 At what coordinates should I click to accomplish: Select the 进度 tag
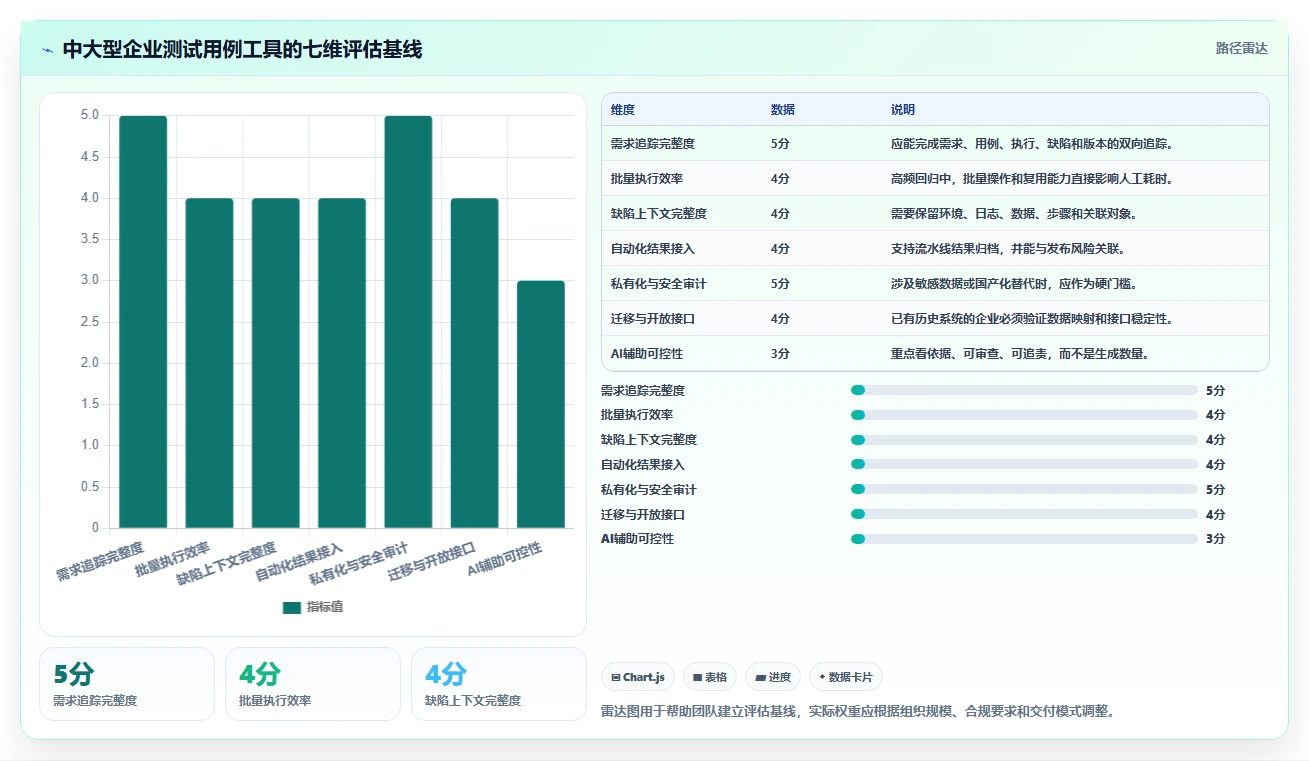pos(773,677)
